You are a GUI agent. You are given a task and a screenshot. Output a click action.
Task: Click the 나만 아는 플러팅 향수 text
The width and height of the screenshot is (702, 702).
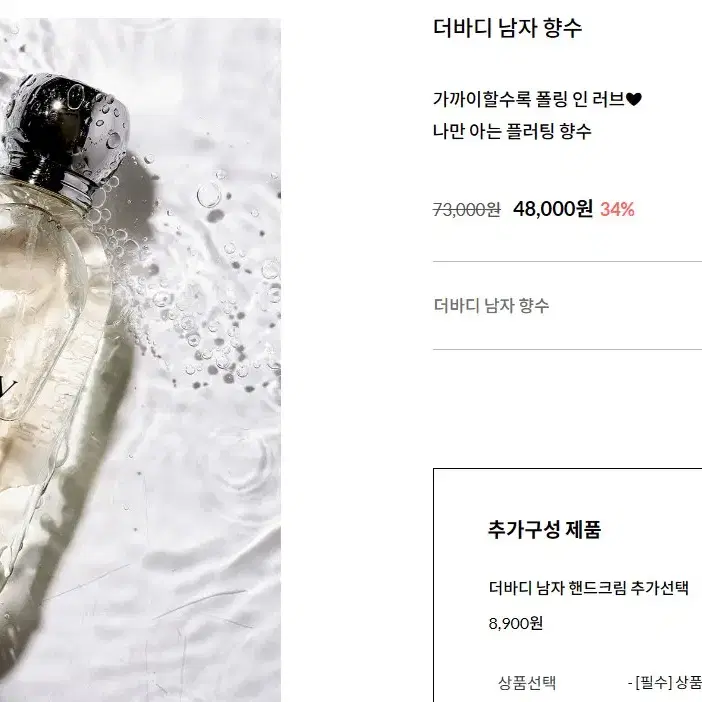[512, 131]
